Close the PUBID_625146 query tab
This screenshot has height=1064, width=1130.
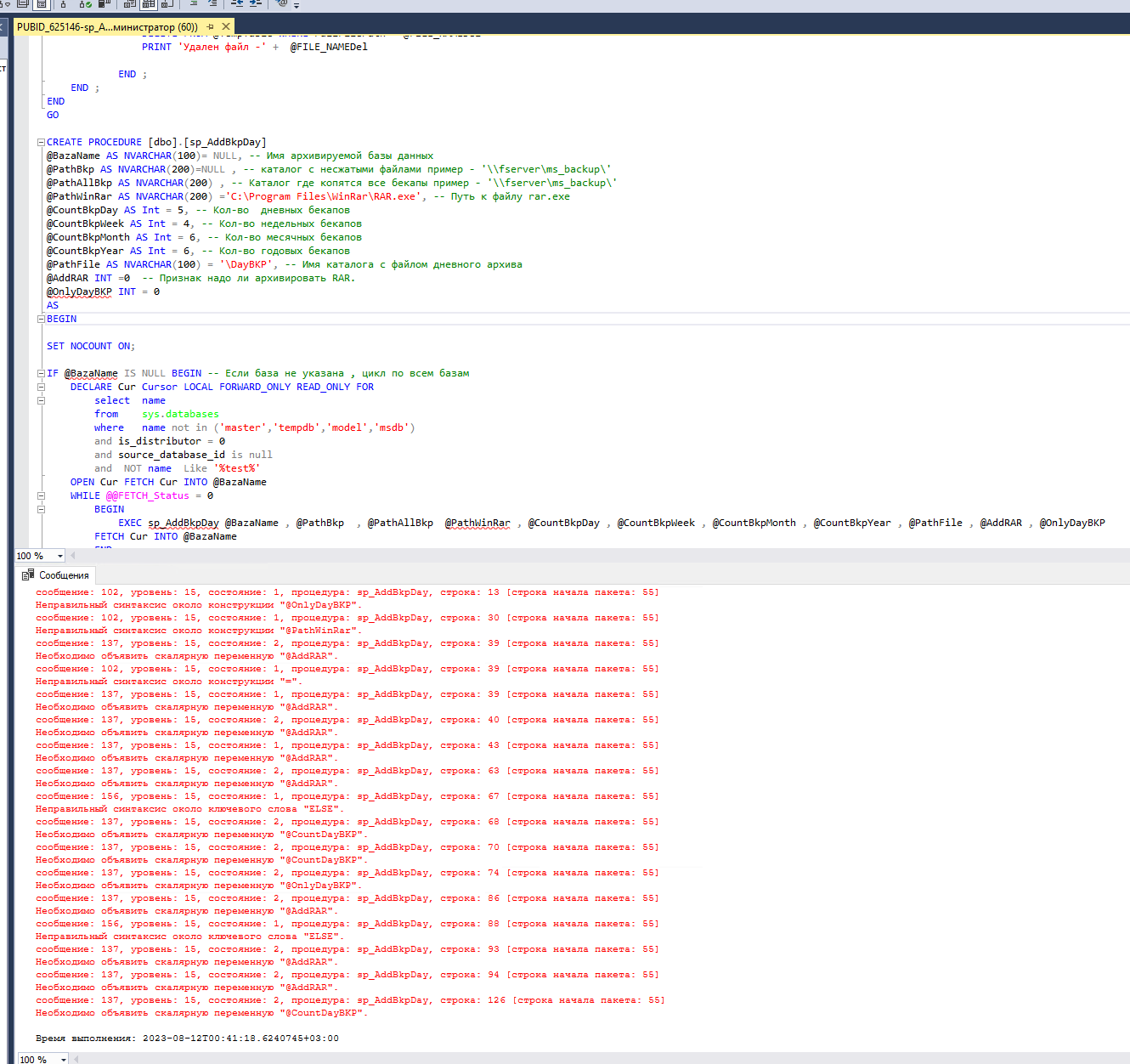tap(226, 26)
